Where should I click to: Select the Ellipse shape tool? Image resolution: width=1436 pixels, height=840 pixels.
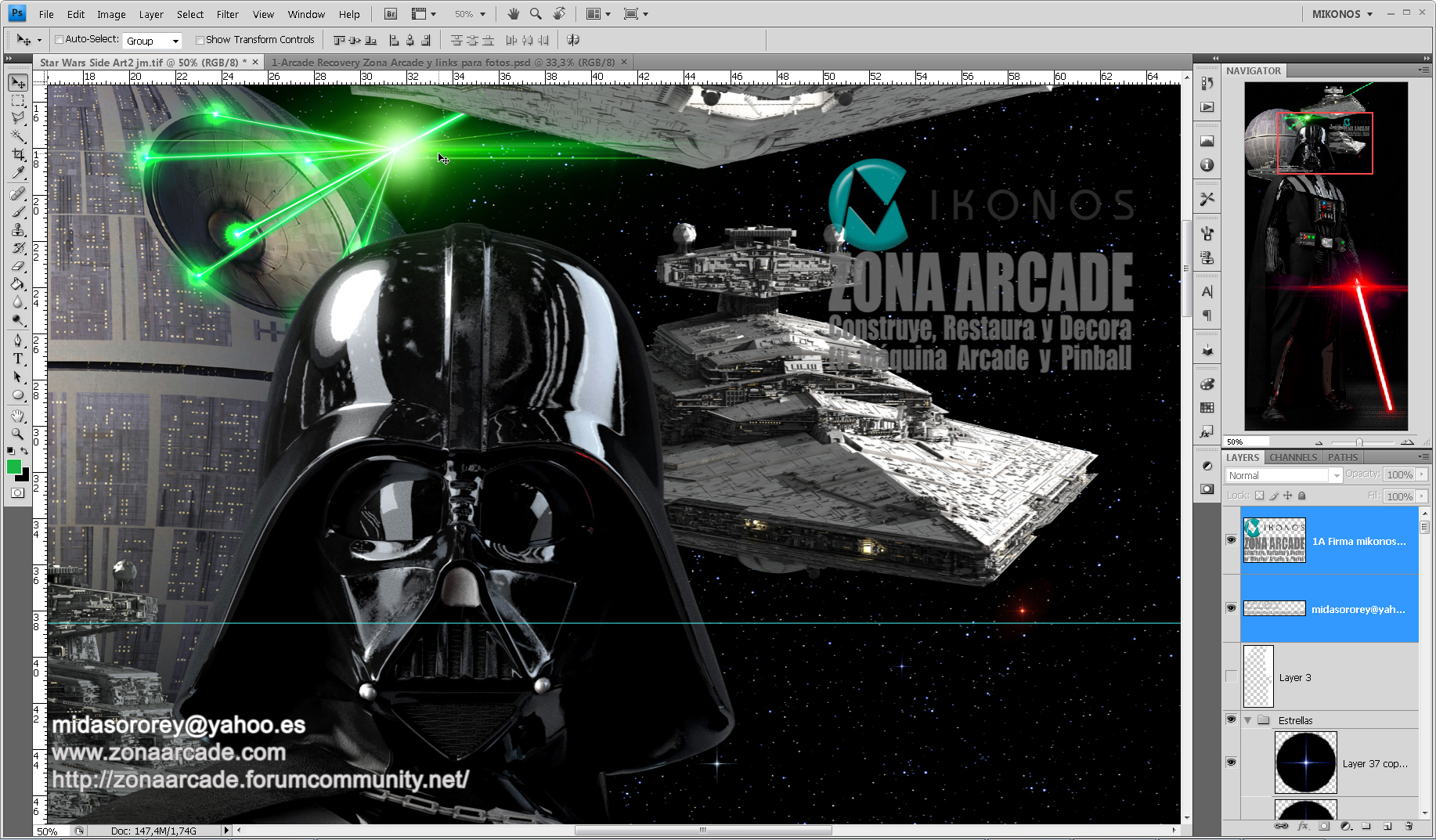[x=17, y=395]
